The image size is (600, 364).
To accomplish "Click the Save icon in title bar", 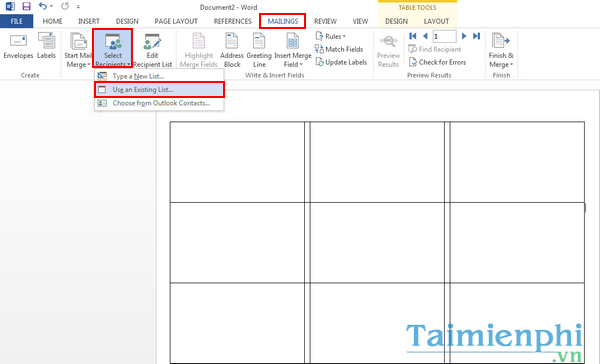I will [x=26, y=6].
